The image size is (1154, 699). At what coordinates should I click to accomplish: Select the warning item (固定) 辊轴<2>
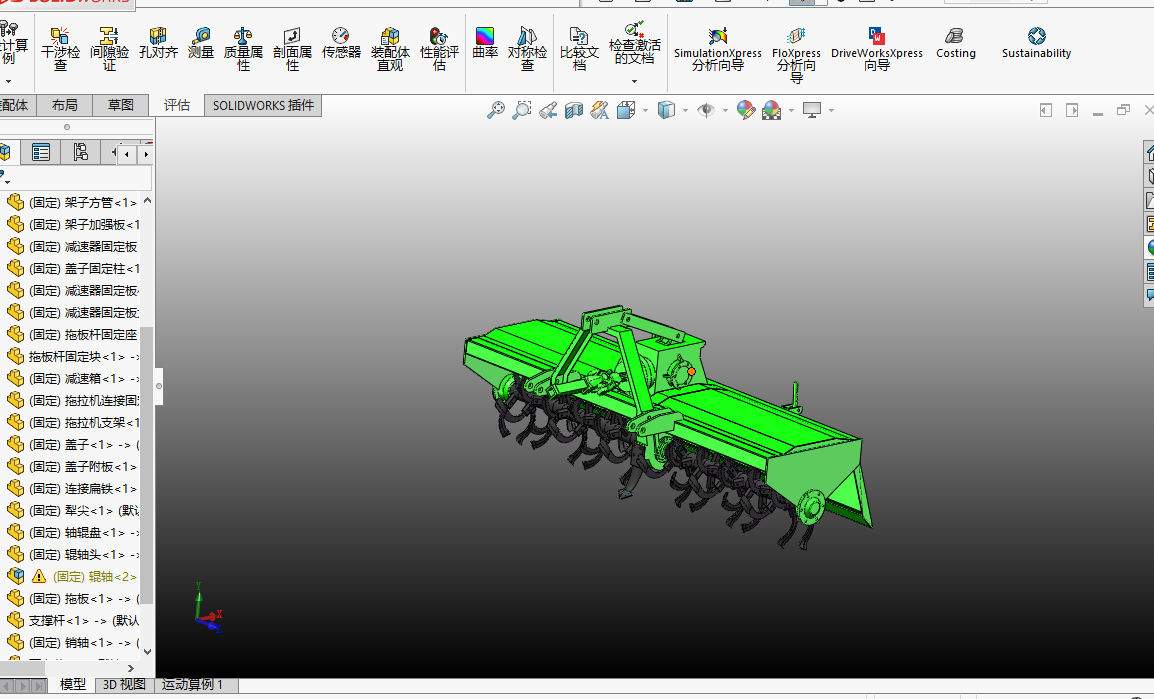click(71, 577)
